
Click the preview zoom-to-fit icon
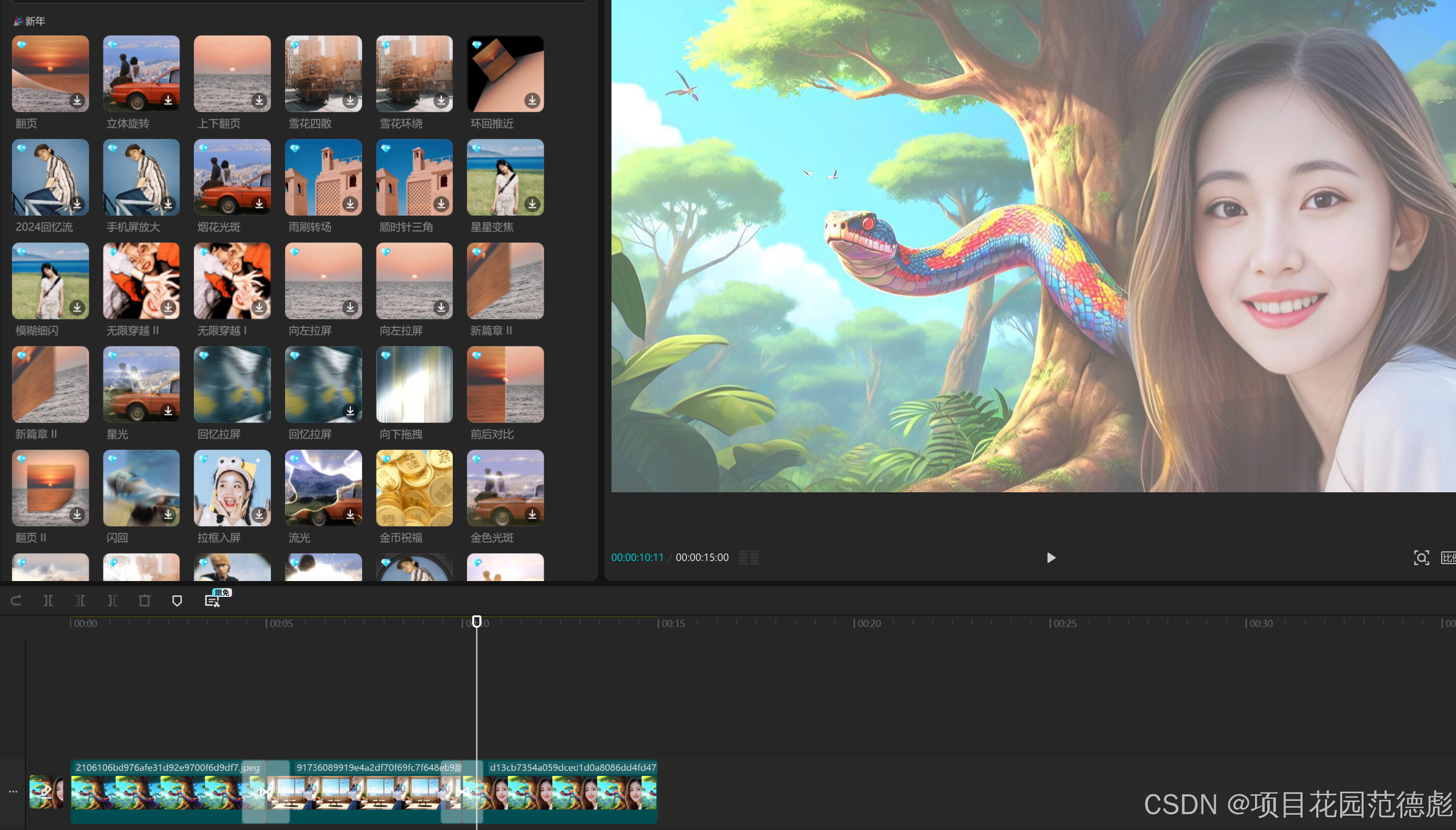1421,558
